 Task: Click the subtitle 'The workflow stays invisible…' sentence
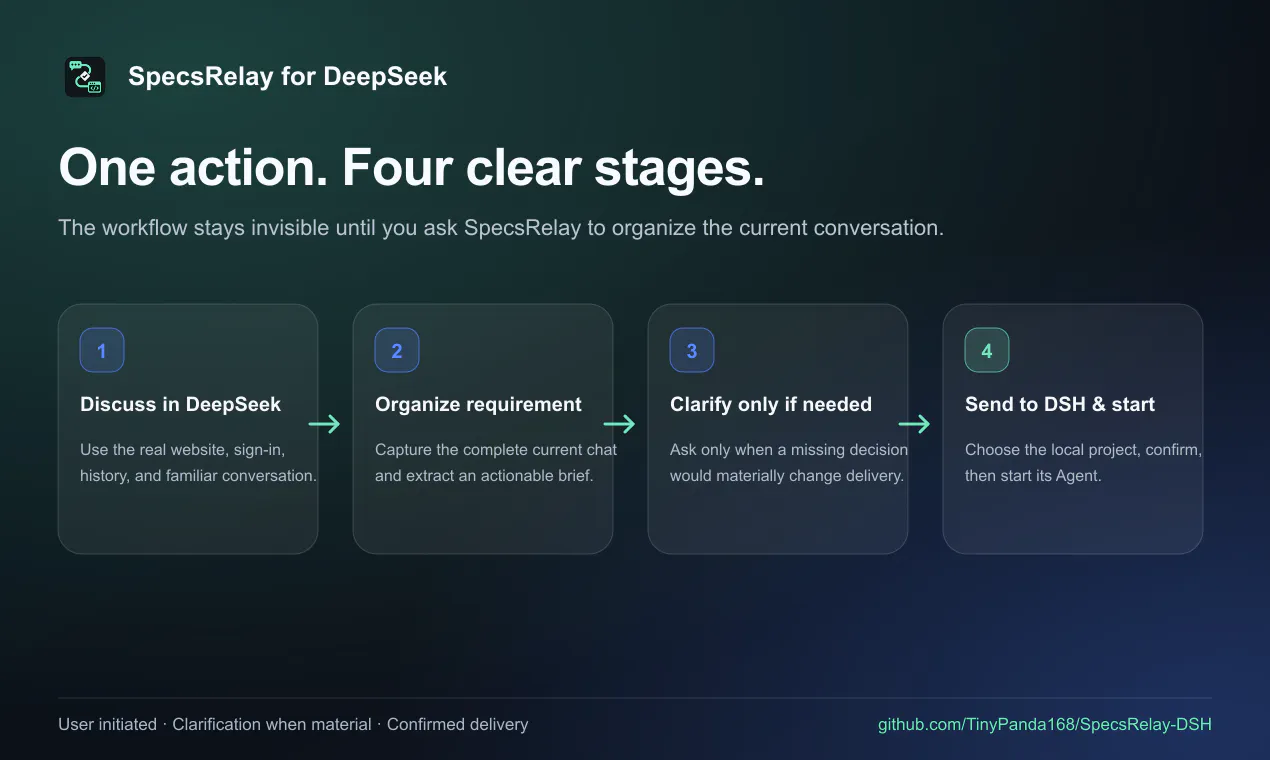[x=501, y=228]
